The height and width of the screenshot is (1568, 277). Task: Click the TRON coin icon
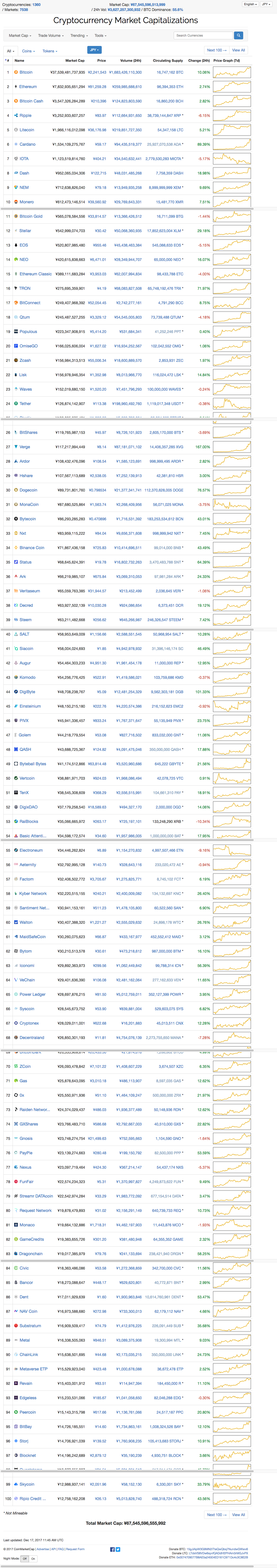[16, 289]
